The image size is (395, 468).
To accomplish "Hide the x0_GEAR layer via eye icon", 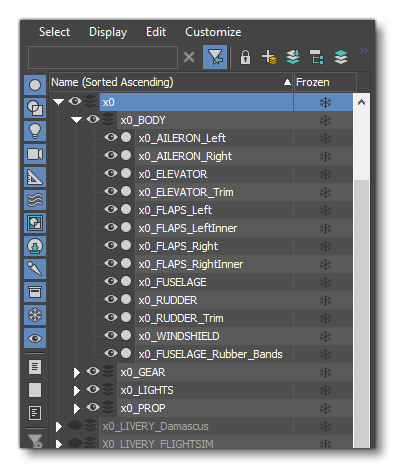I will click(x=93, y=371).
